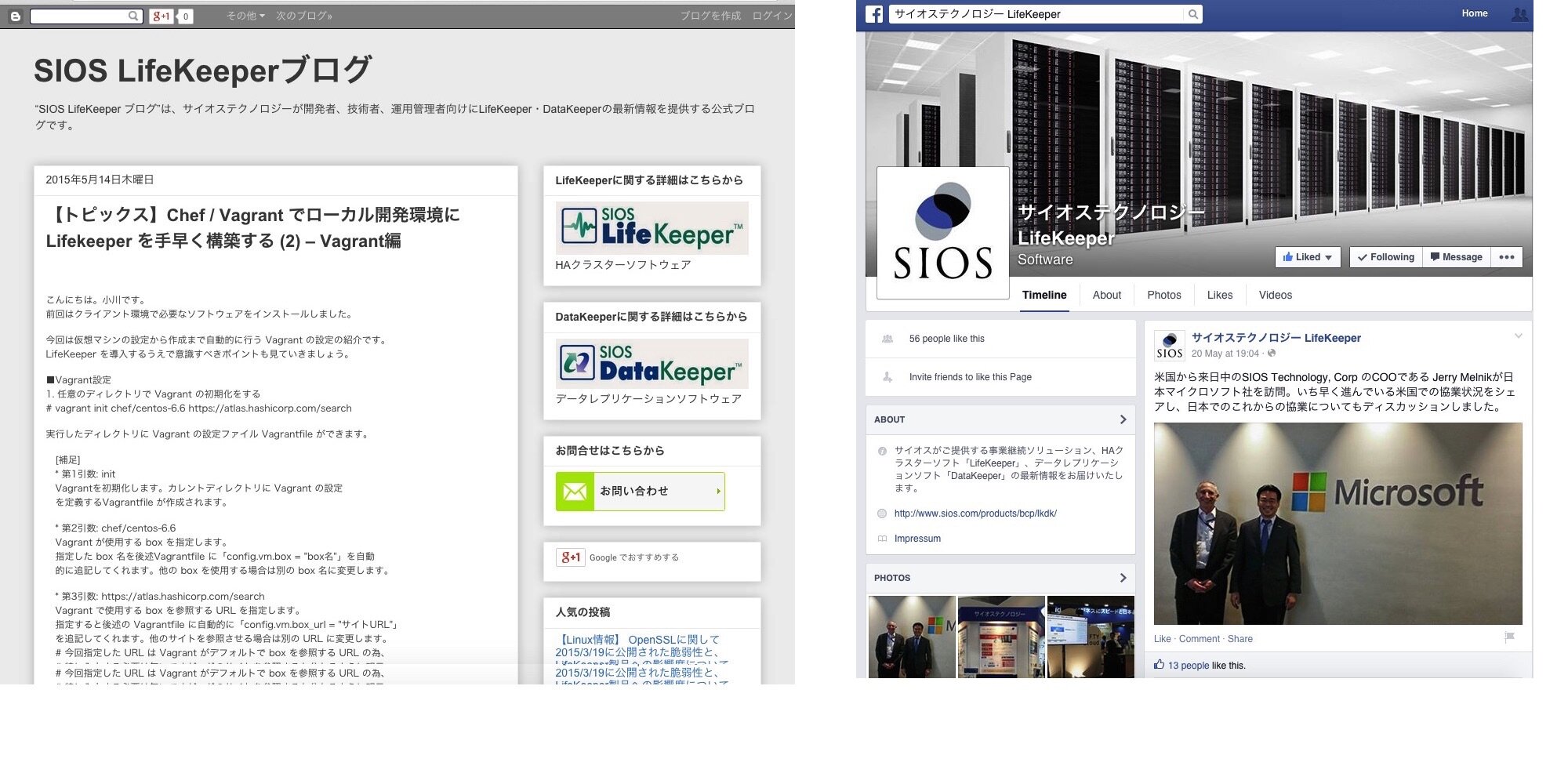Open the first photo thumbnail with Microsoft logo
Image resolution: width=1568 pixels, height=784 pixels.
point(912,637)
